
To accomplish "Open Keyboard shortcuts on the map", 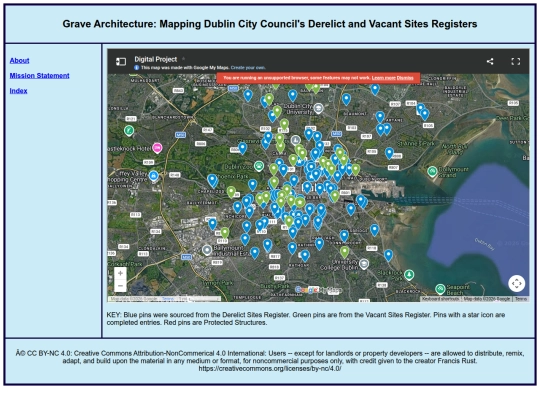I will (440, 299).
